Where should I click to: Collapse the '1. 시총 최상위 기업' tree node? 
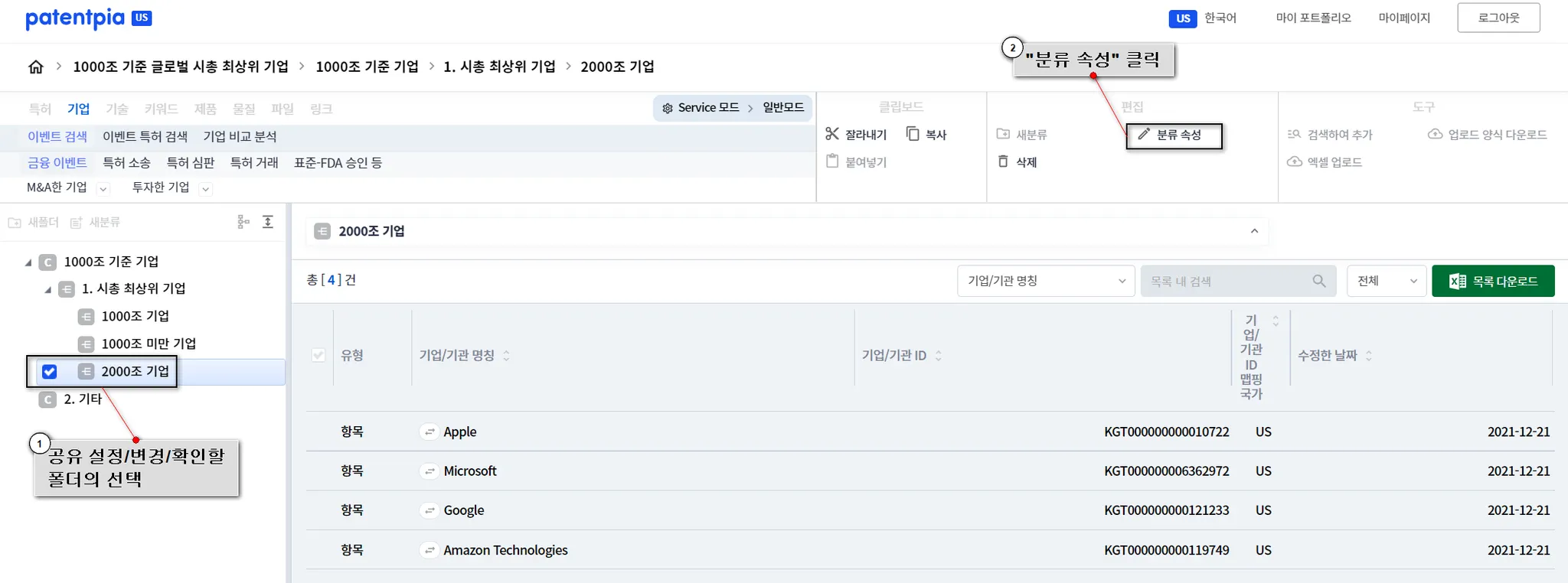coord(47,289)
